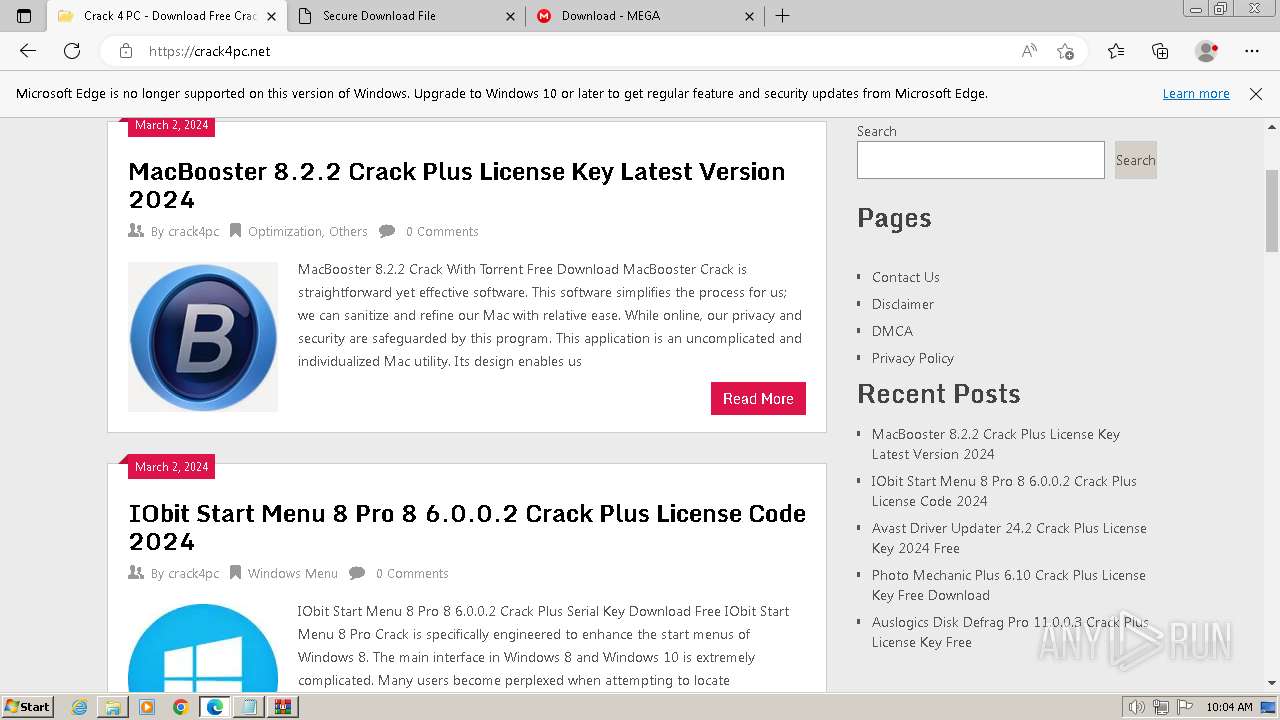Open the Windows Menu category link
The height and width of the screenshot is (720, 1280).
pyautogui.click(x=293, y=573)
